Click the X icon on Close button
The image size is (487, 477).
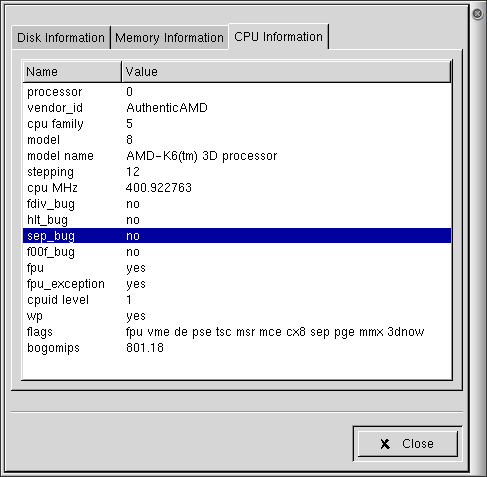coord(385,444)
